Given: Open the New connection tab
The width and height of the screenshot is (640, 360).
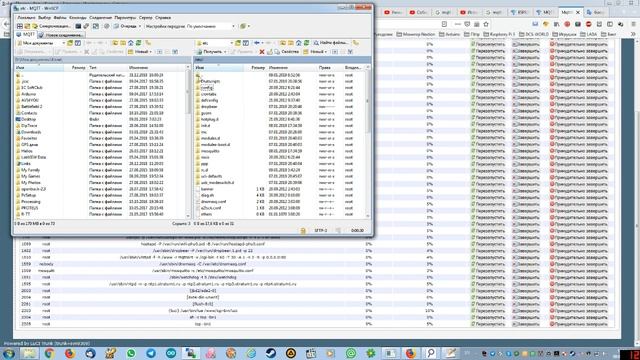Looking at the screenshot, I should click(61, 35).
